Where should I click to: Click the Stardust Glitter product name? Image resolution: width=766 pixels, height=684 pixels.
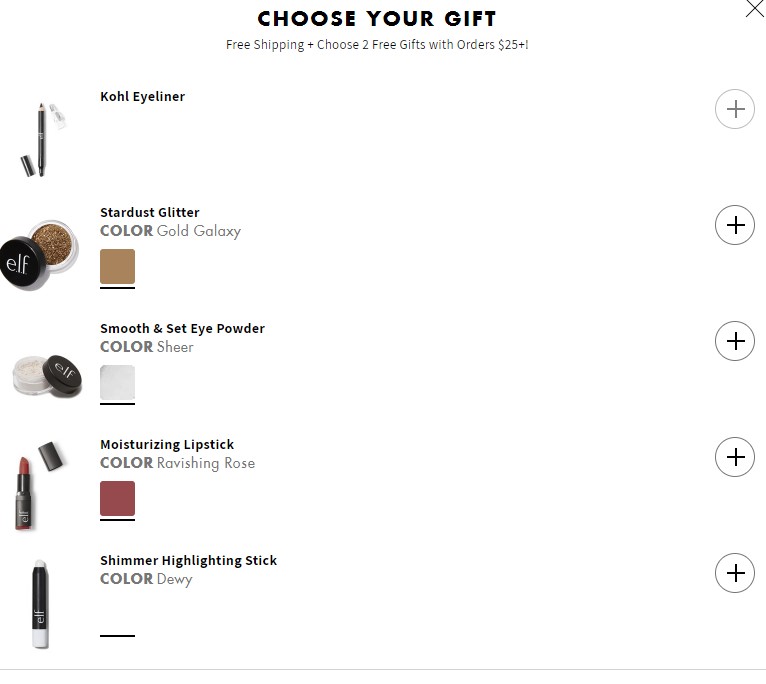click(x=150, y=213)
